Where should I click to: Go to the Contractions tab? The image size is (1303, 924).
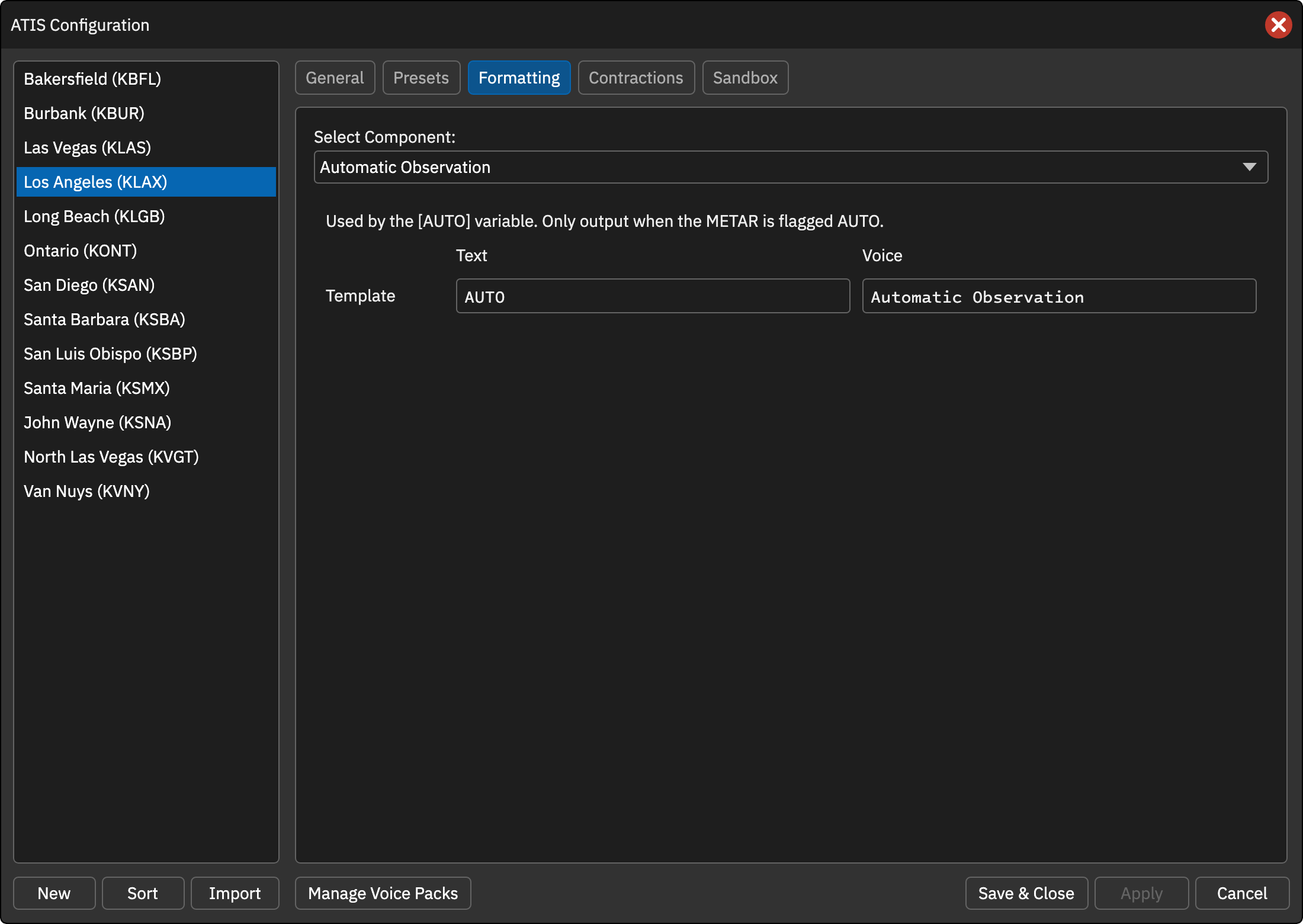tap(636, 78)
